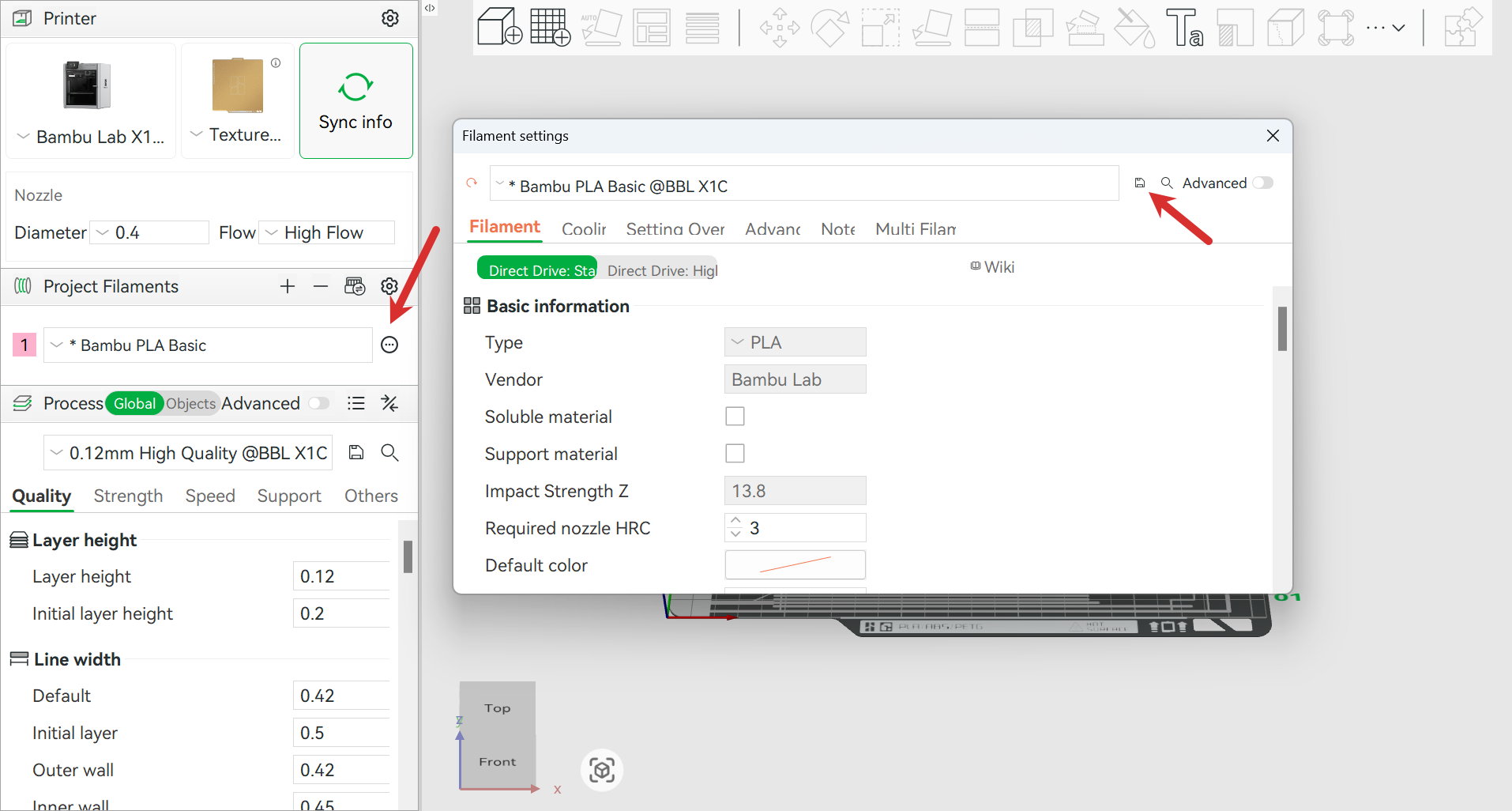Toggle Advanced mode in the Process panel
This screenshot has height=811, width=1512.
click(x=319, y=403)
